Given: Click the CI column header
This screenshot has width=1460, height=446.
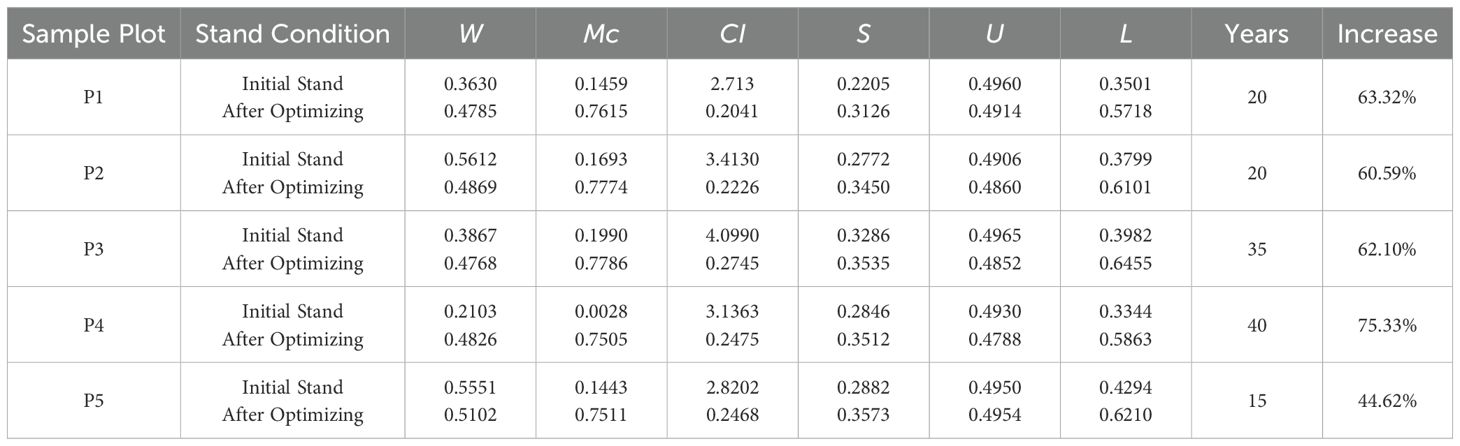Looking at the screenshot, I should tap(733, 34).
